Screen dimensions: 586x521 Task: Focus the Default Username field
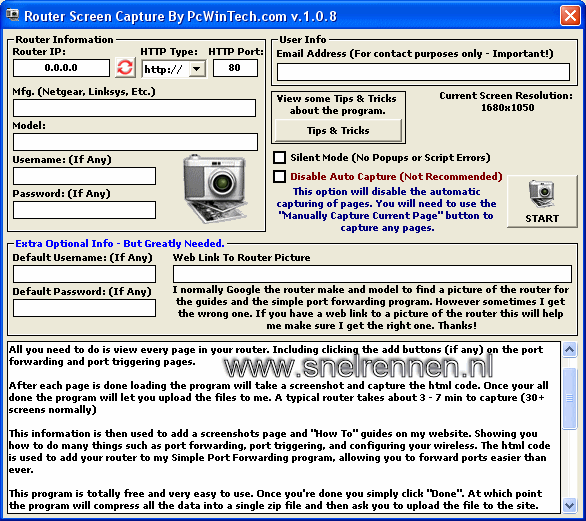tap(84, 274)
